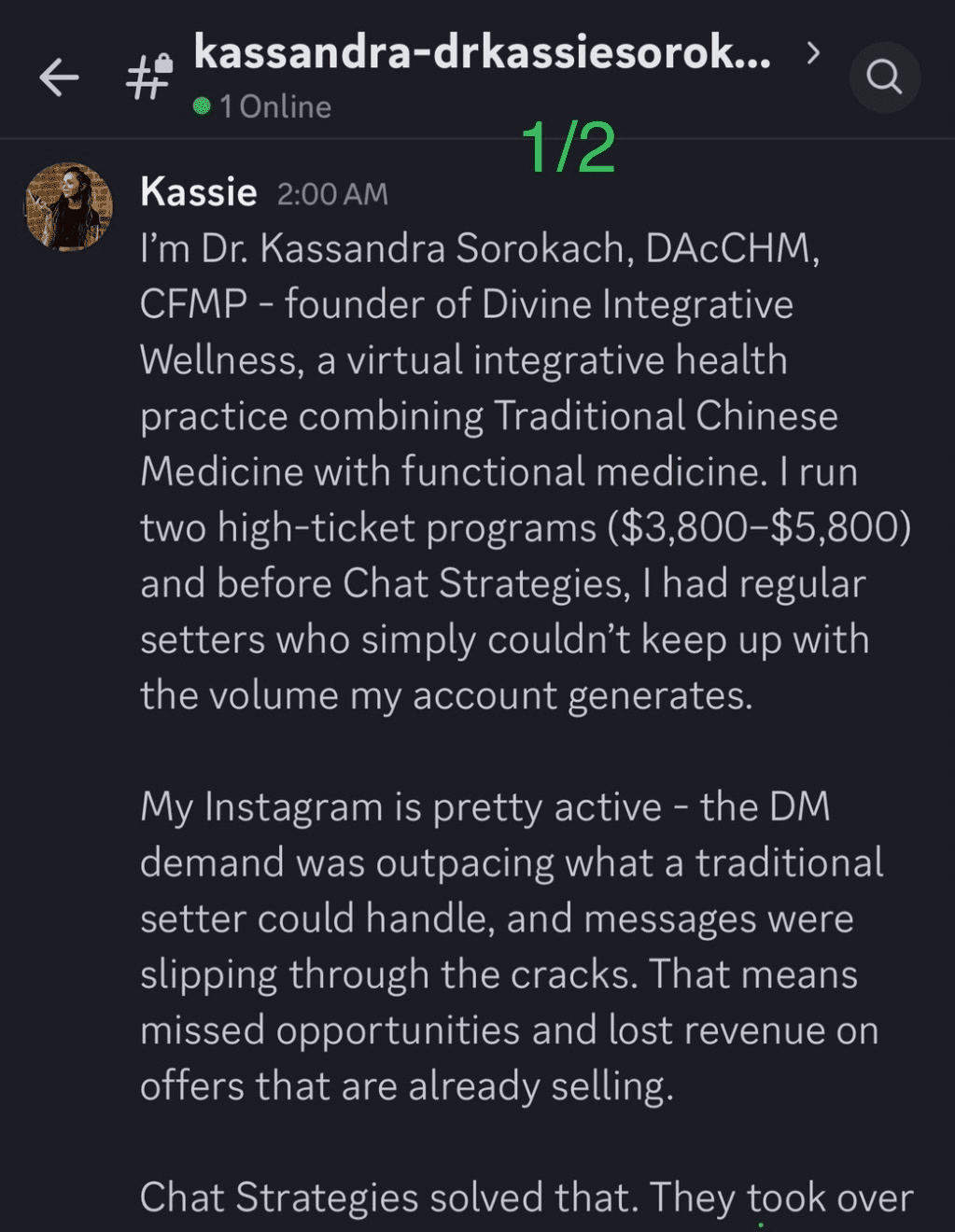Click the 2:00 AM message timestamp

coord(332,194)
